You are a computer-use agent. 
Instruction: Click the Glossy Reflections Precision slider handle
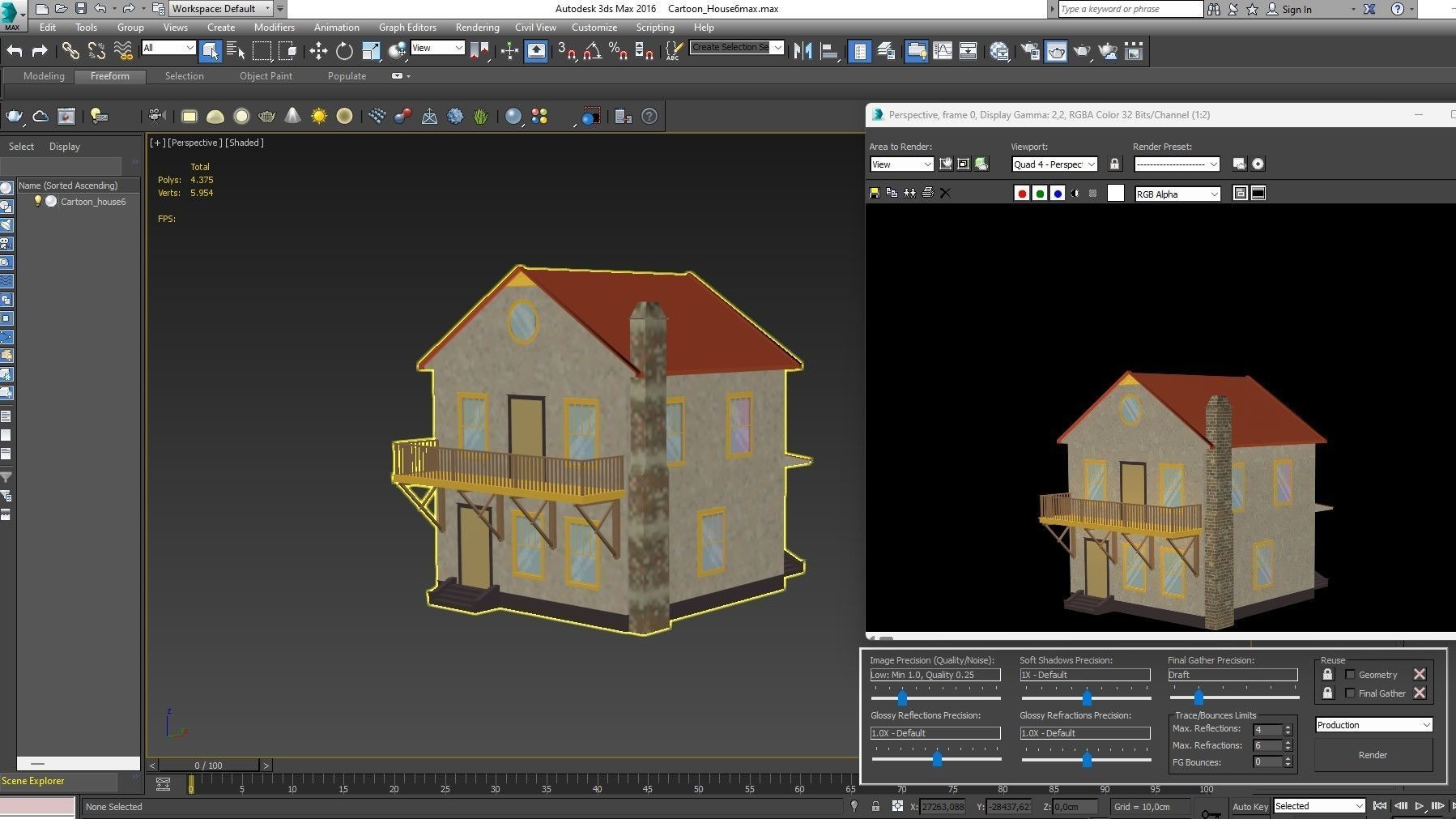point(937,759)
